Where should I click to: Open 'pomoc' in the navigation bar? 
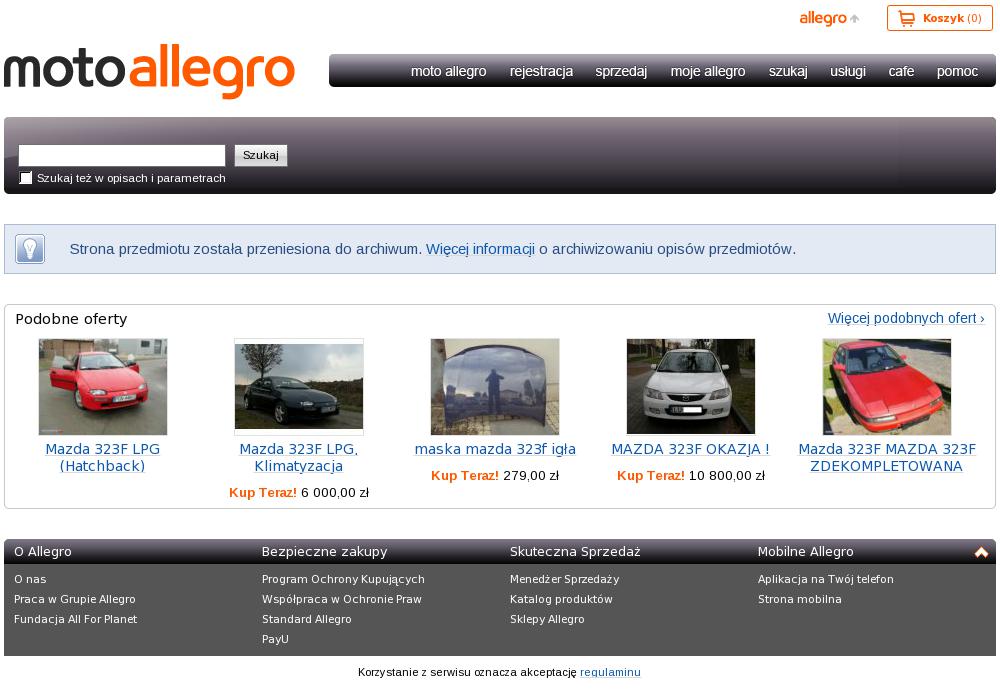(x=957, y=71)
